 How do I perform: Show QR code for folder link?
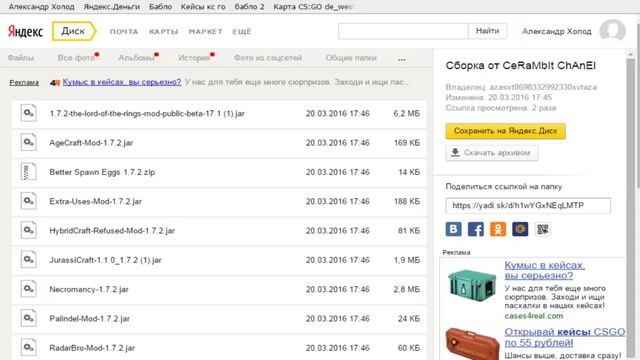tap(542, 229)
